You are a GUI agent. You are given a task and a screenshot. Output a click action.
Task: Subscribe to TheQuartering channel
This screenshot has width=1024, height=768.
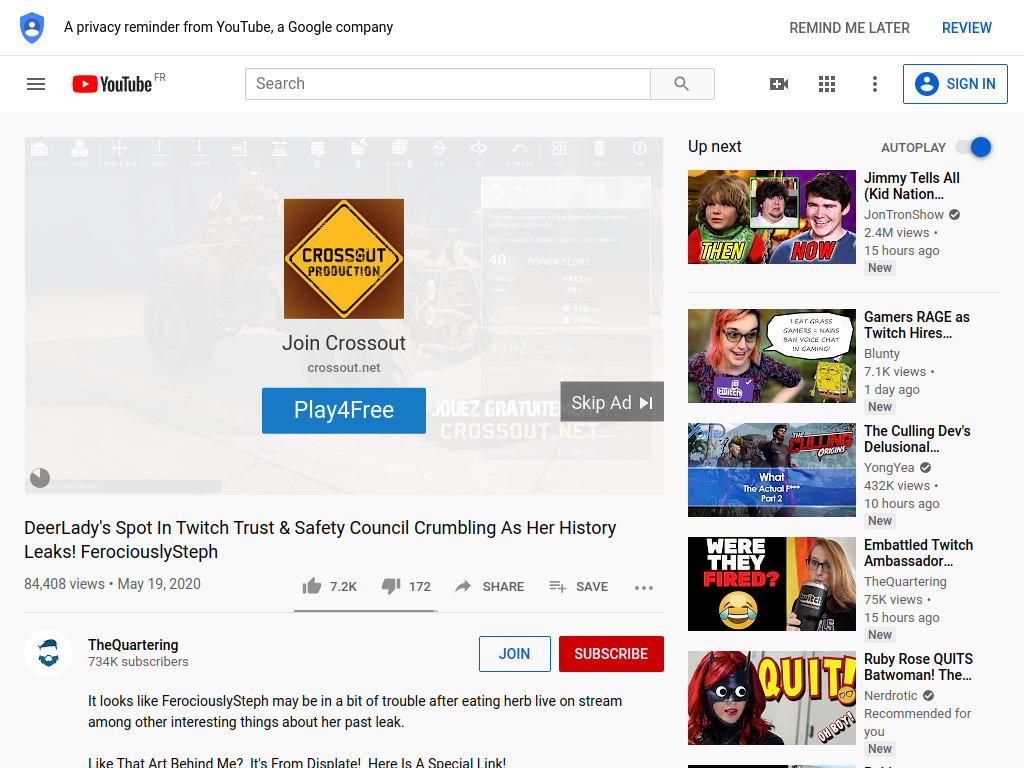(611, 654)
